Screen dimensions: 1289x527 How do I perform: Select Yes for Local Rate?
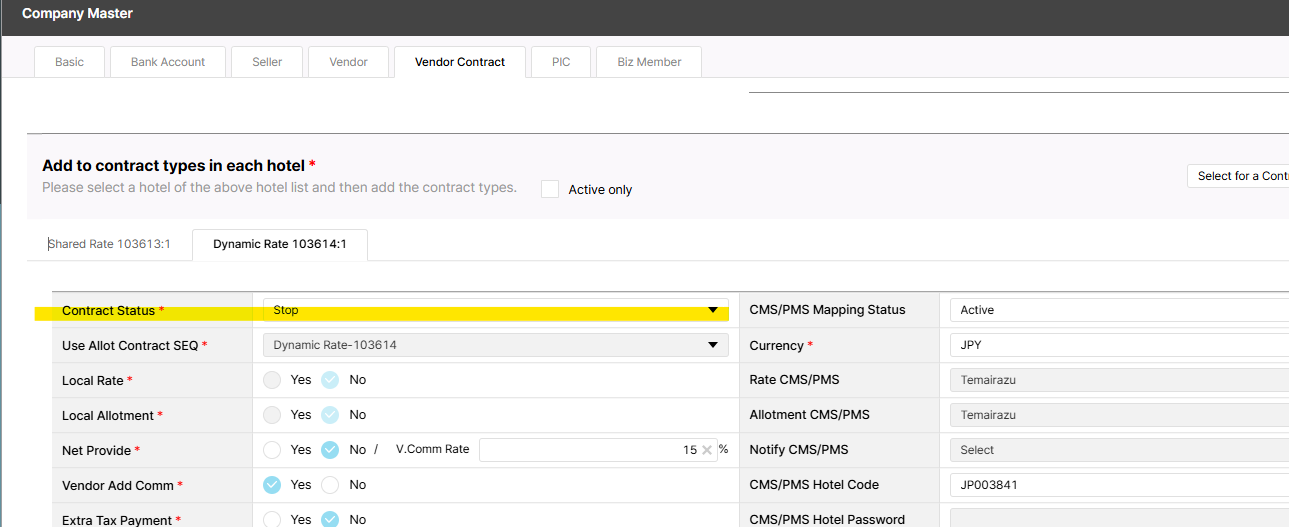pyautogui.click(x=272, y=380)
